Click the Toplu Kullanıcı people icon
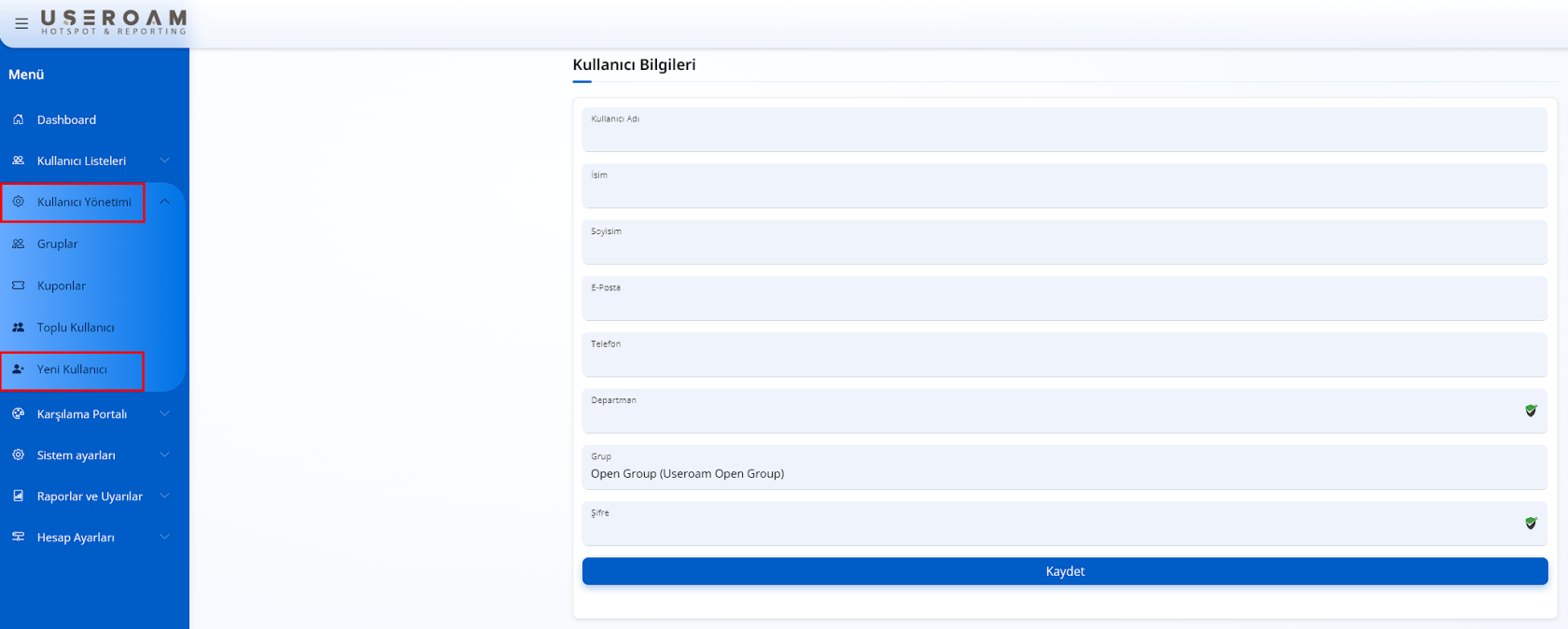 19,328
